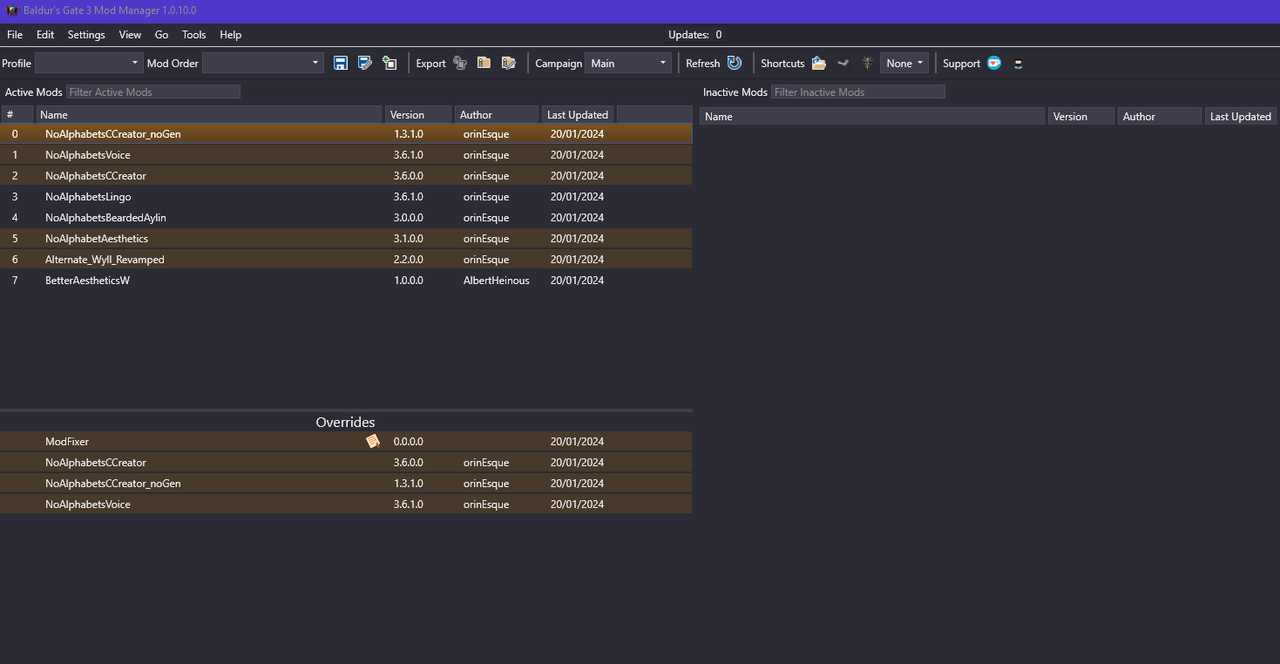Click the last Support icon at toolbar end
Image resolution: width=1280 pixels, height=664 pixels.
point(1018,63)
